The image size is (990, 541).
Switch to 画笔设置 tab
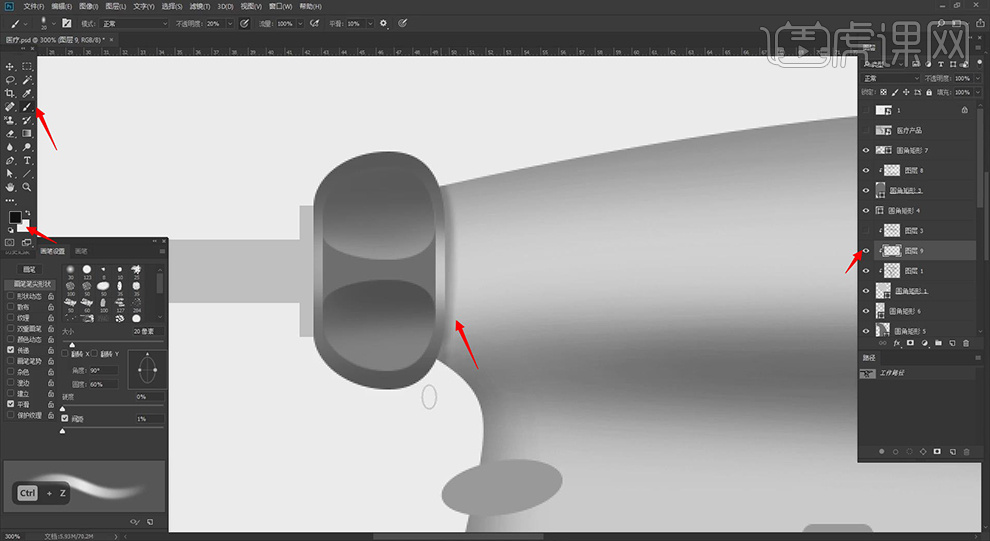coord(52,251)
